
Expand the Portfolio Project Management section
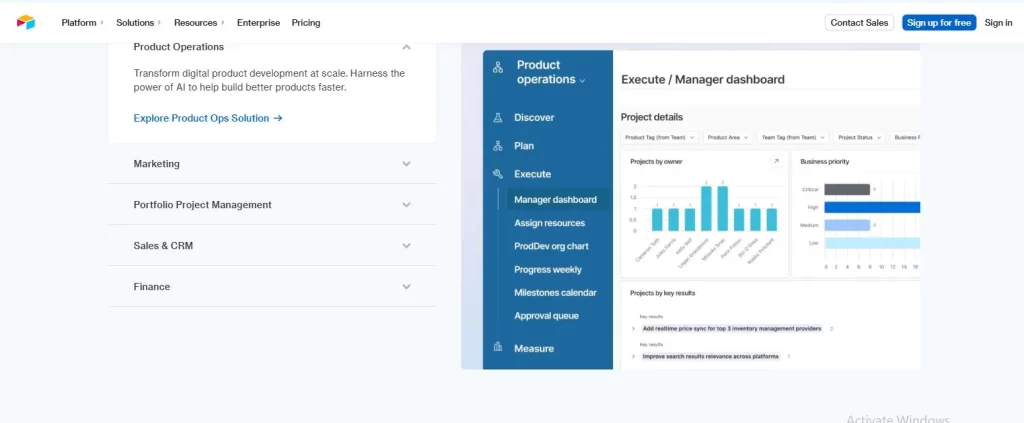point(406,205)
